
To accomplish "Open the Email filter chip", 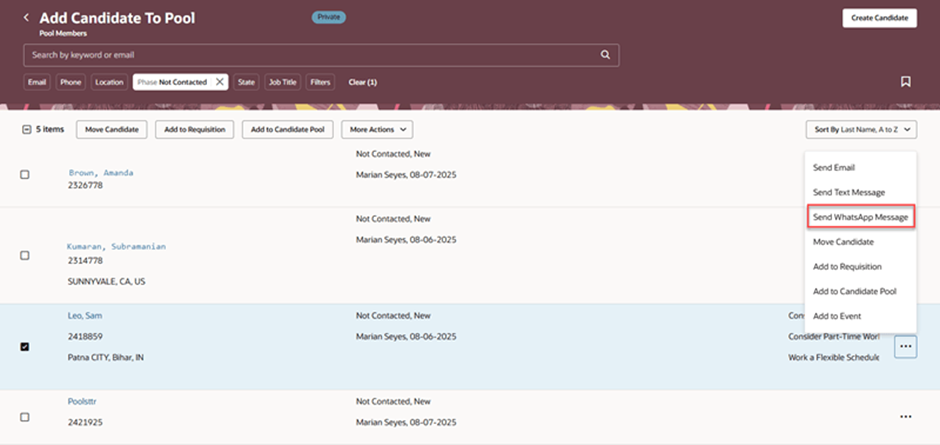I will tap(37, 82).
